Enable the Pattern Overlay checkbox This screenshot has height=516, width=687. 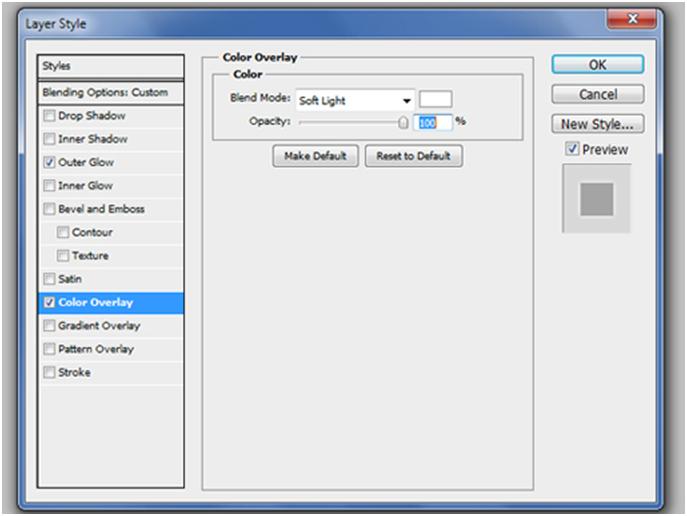(49, 349)
